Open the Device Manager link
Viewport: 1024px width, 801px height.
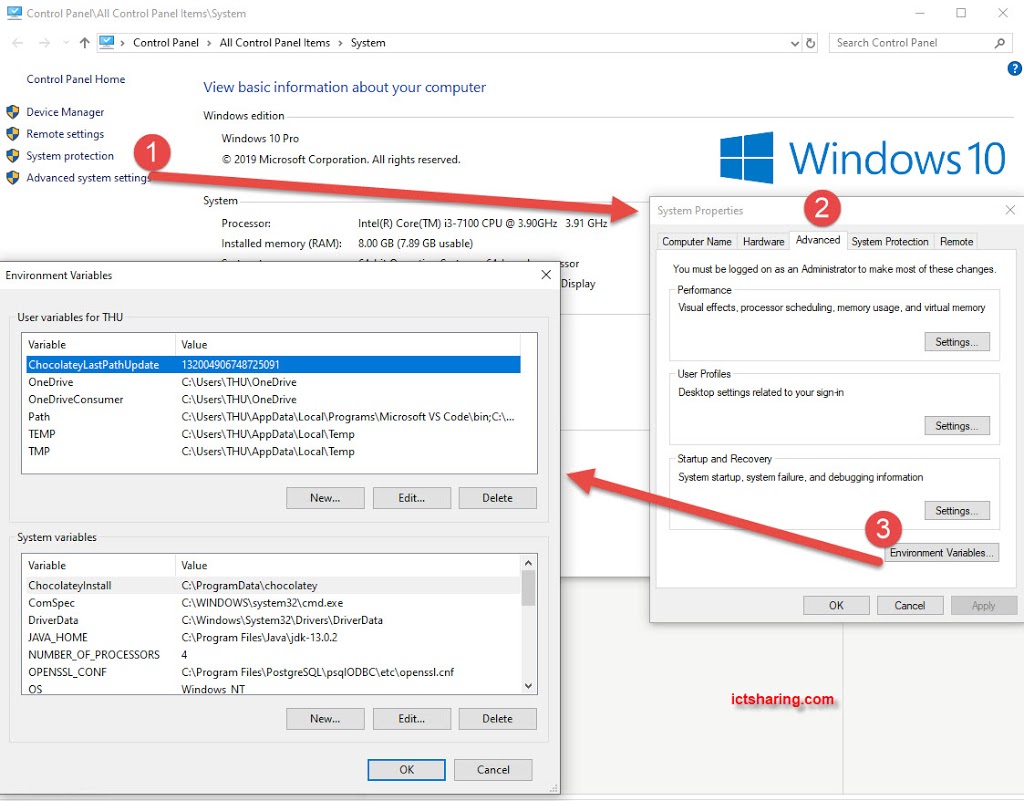(65, 112)
